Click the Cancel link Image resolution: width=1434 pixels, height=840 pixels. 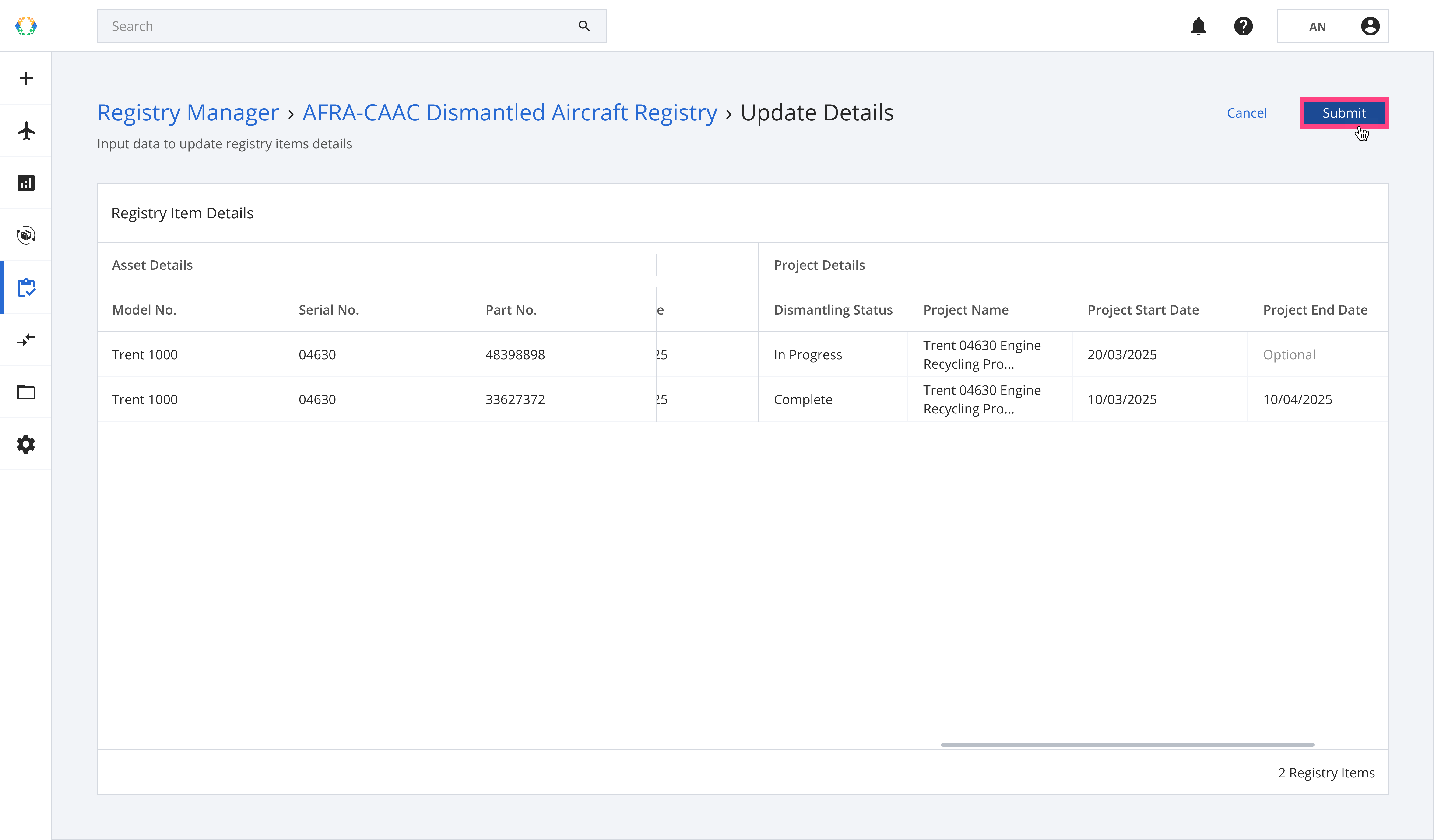click(1246, 113)
